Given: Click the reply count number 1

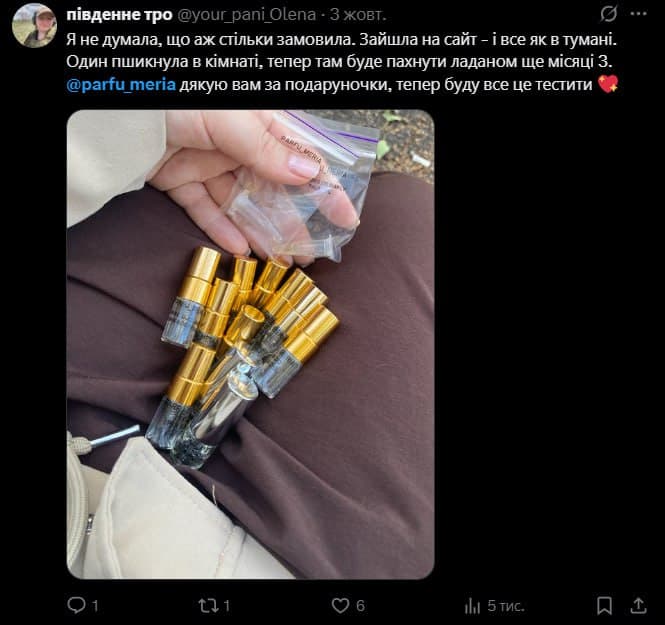Looking at the screenshot, I should pos(95,605).
